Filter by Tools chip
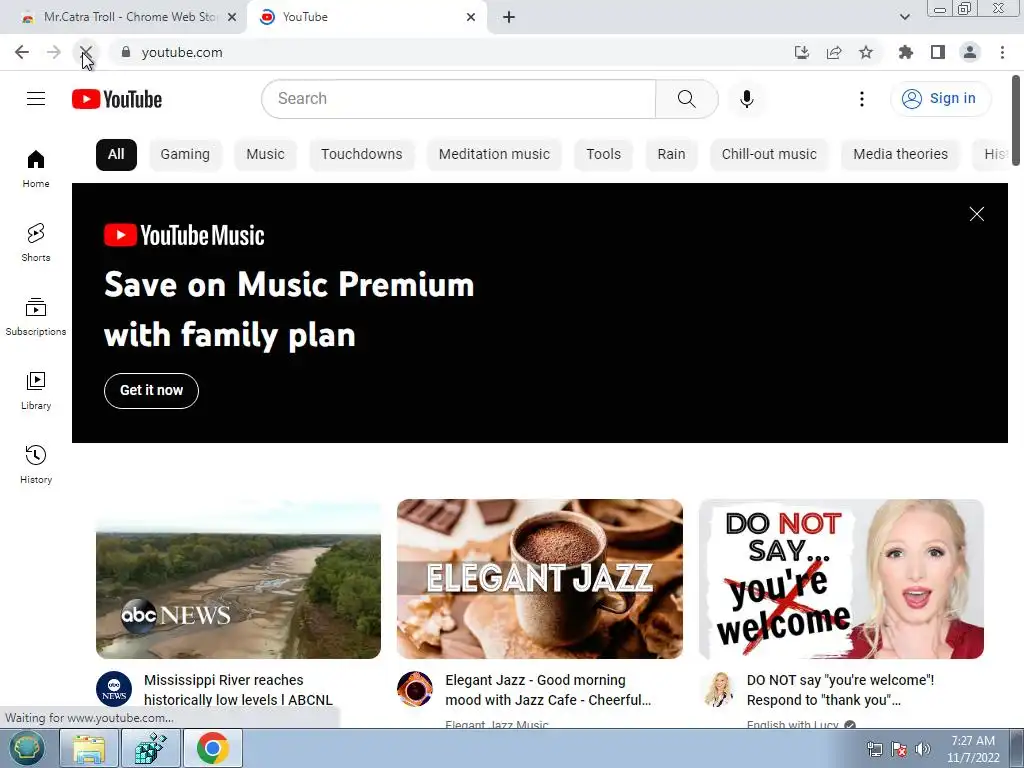The image size is (1024, 768). [603, 155]
